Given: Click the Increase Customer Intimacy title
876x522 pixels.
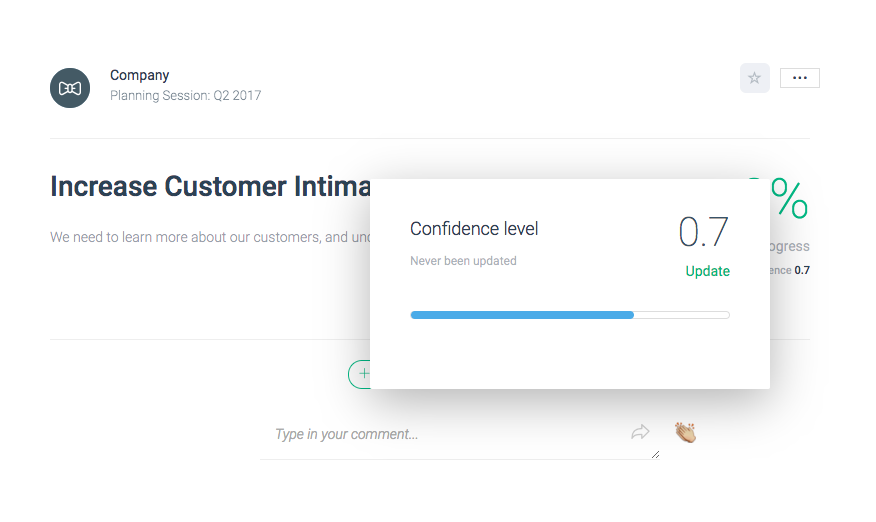Looking at the screenshot, I should coord(210,186).
